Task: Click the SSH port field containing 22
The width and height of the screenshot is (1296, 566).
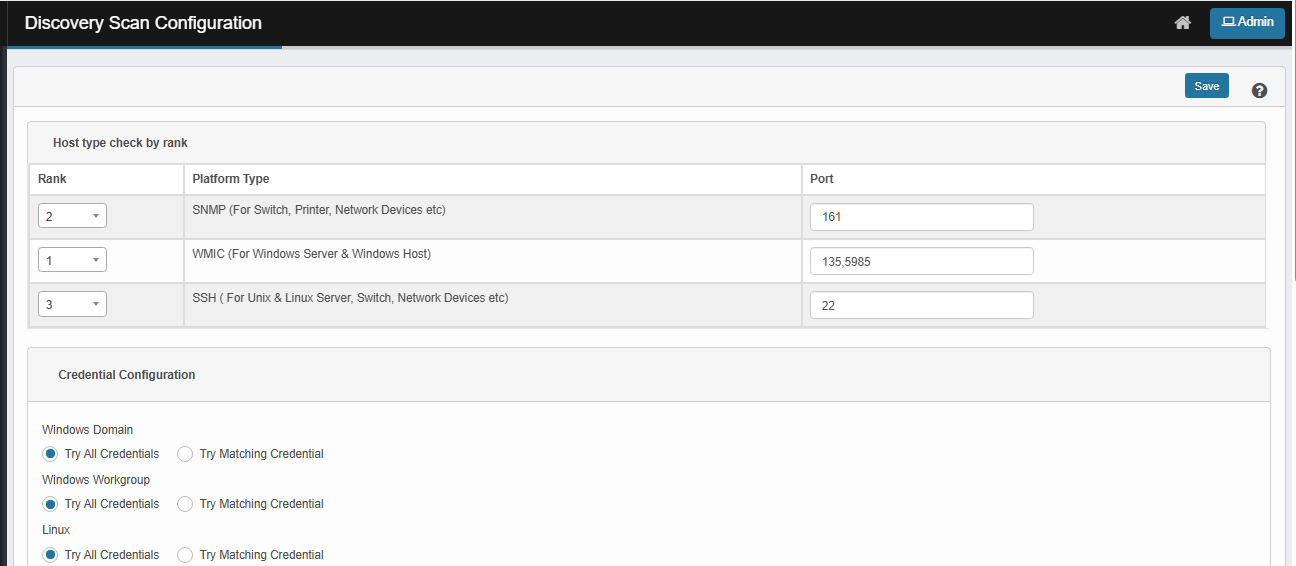Action: [921, 305]
